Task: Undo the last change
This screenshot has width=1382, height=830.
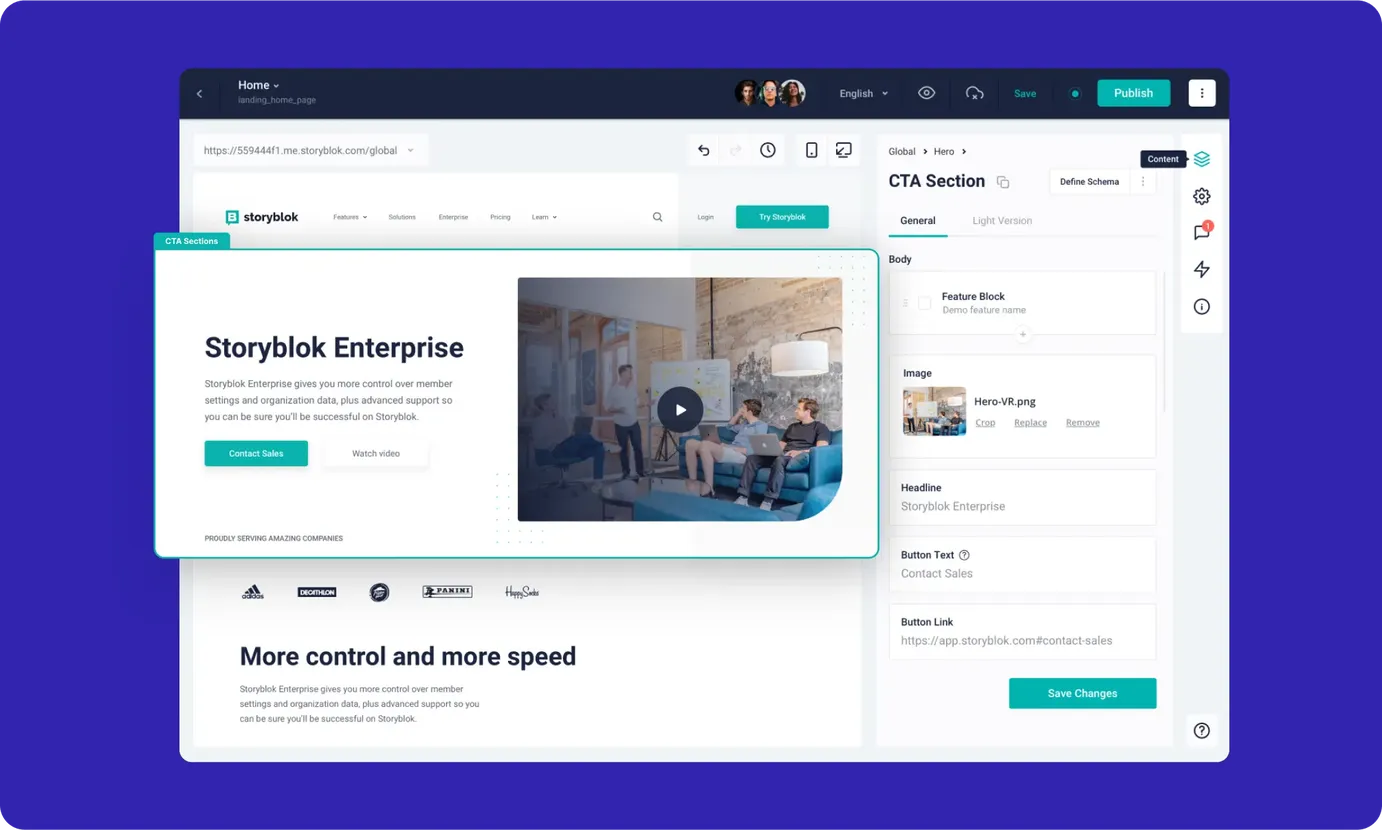Action: (704, 150)
